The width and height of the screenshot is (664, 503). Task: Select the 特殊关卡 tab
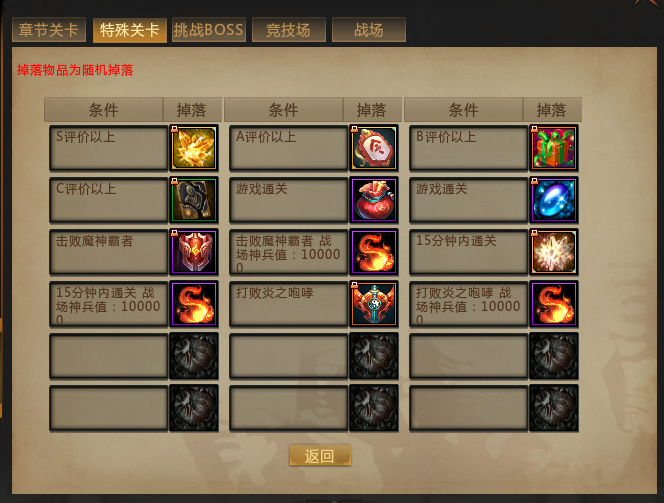click(x=130, y=30)
